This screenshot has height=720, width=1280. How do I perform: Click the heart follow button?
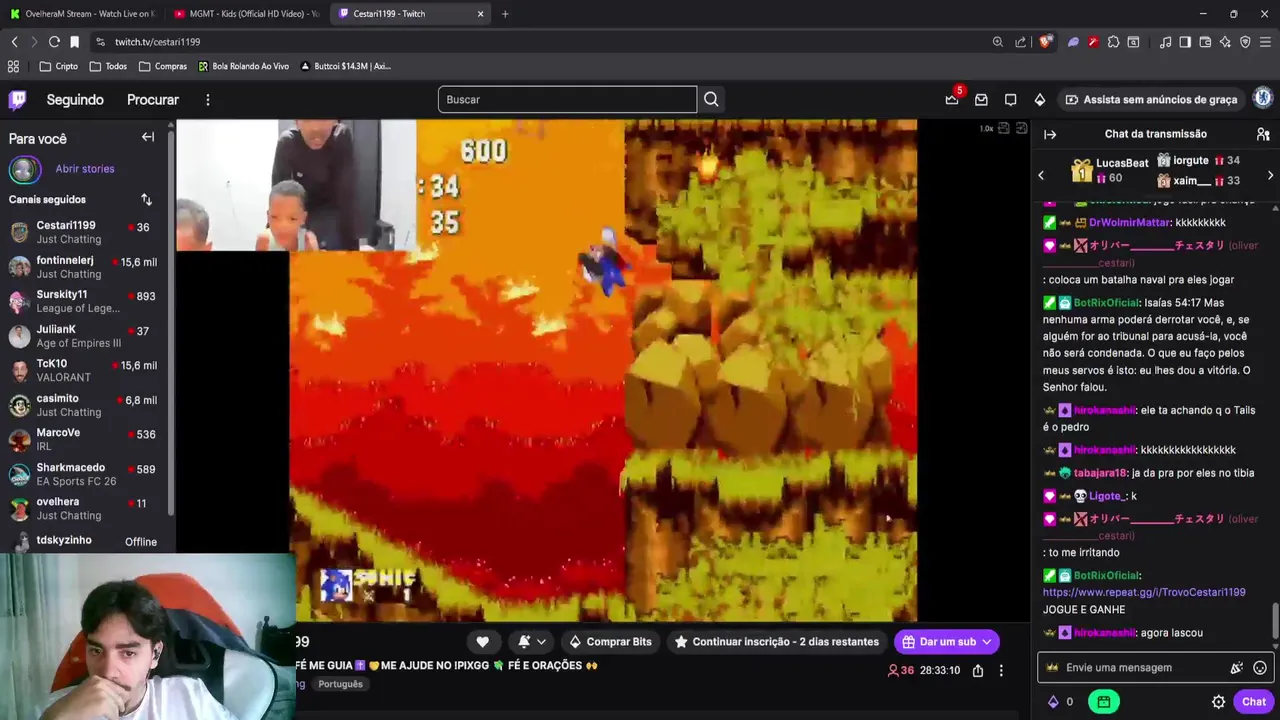click(482, 642)
